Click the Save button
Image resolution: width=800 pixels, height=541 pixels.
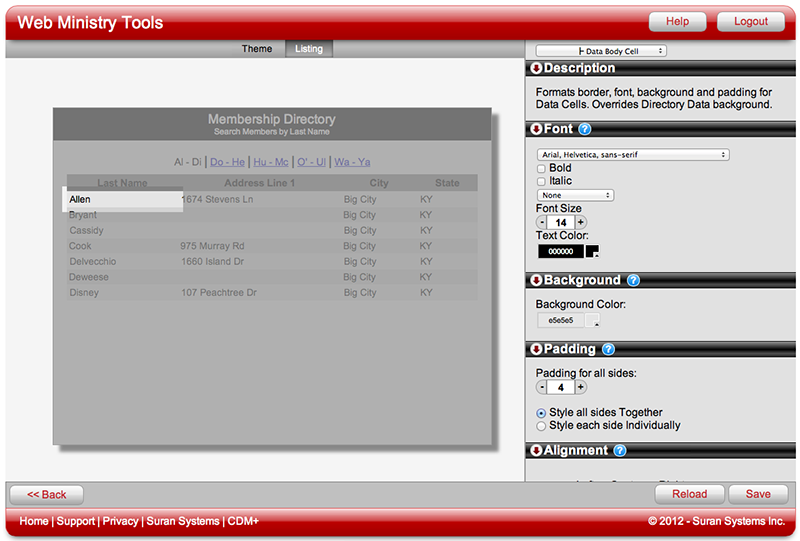point(758,494)
